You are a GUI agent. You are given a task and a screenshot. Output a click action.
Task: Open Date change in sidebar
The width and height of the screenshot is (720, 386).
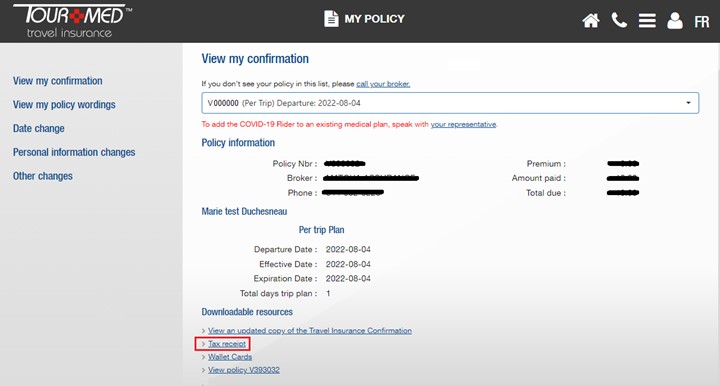coord(39,129)
